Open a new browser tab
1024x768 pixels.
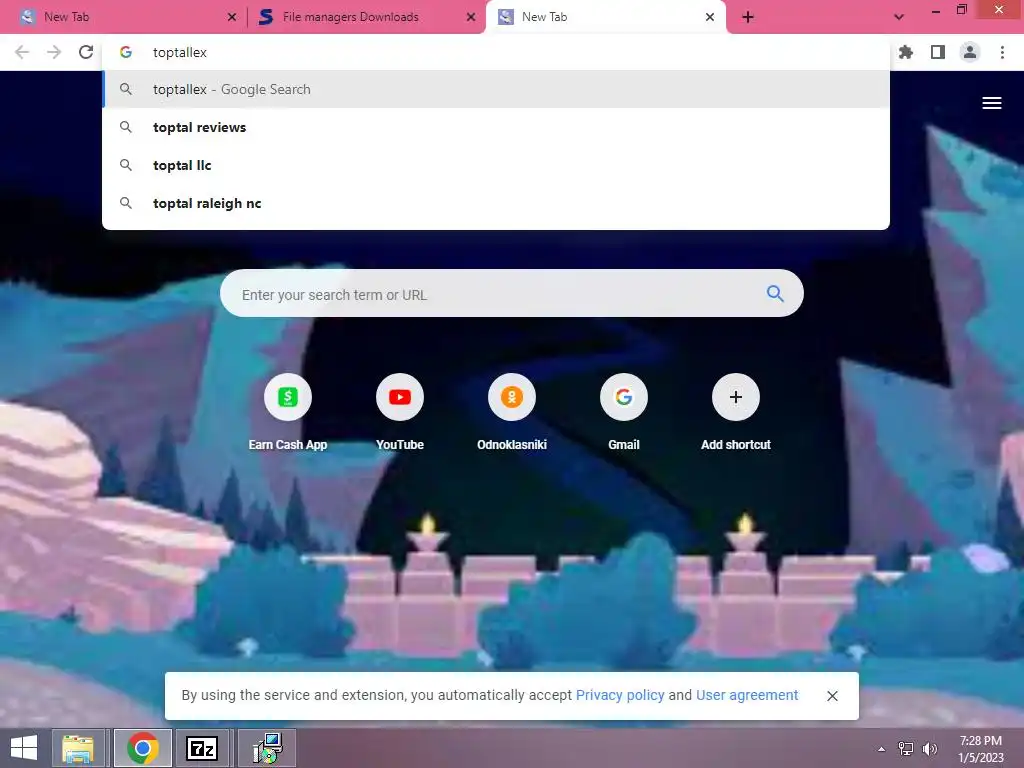click(748, 17)
